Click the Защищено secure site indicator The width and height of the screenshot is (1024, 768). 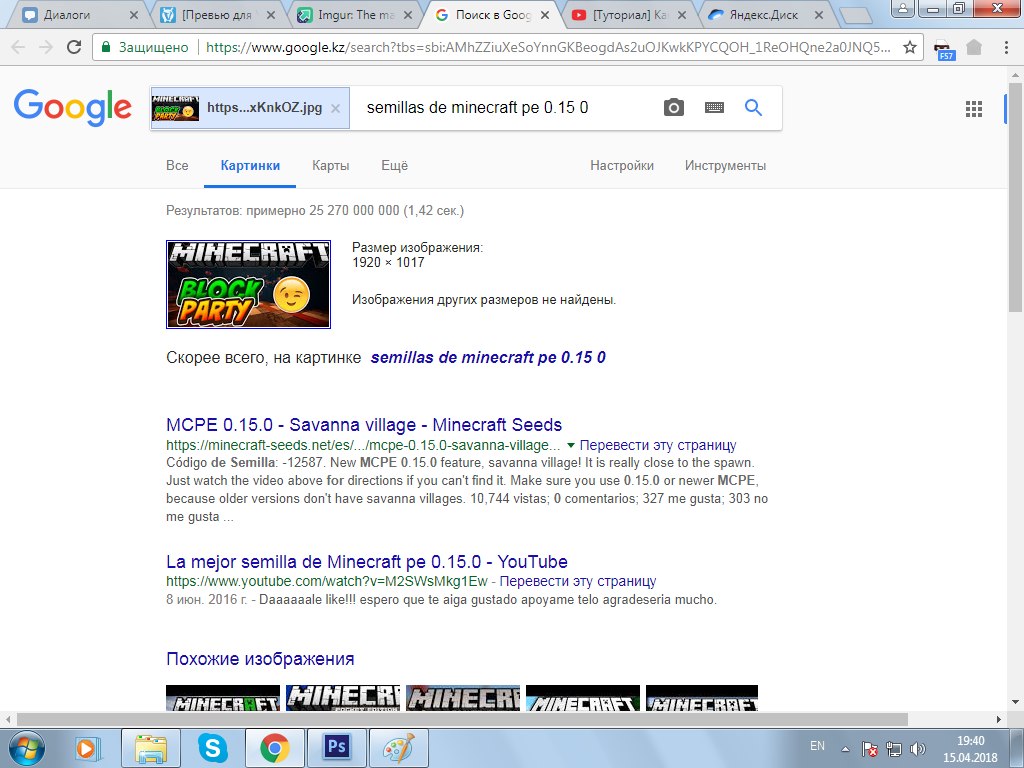coord(144,47)
